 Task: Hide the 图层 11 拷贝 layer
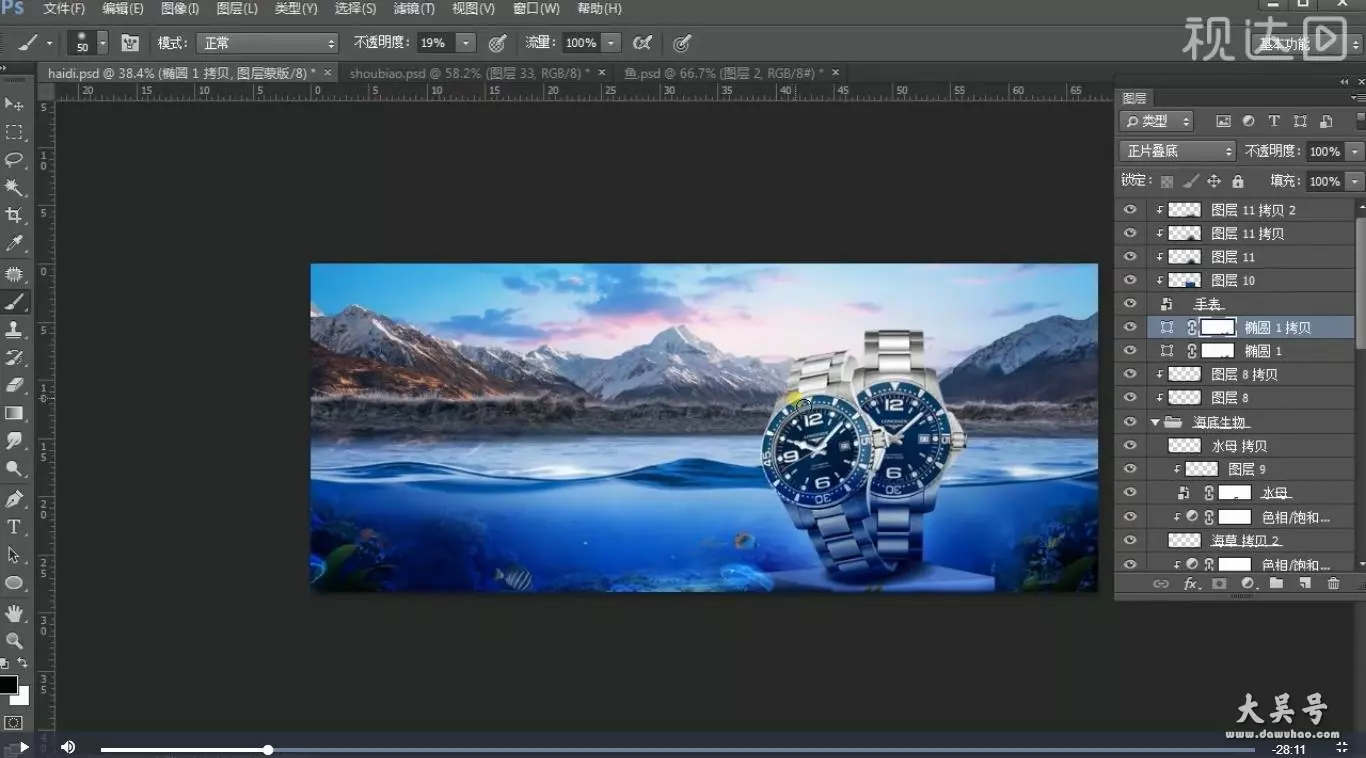click(1131, 233)
